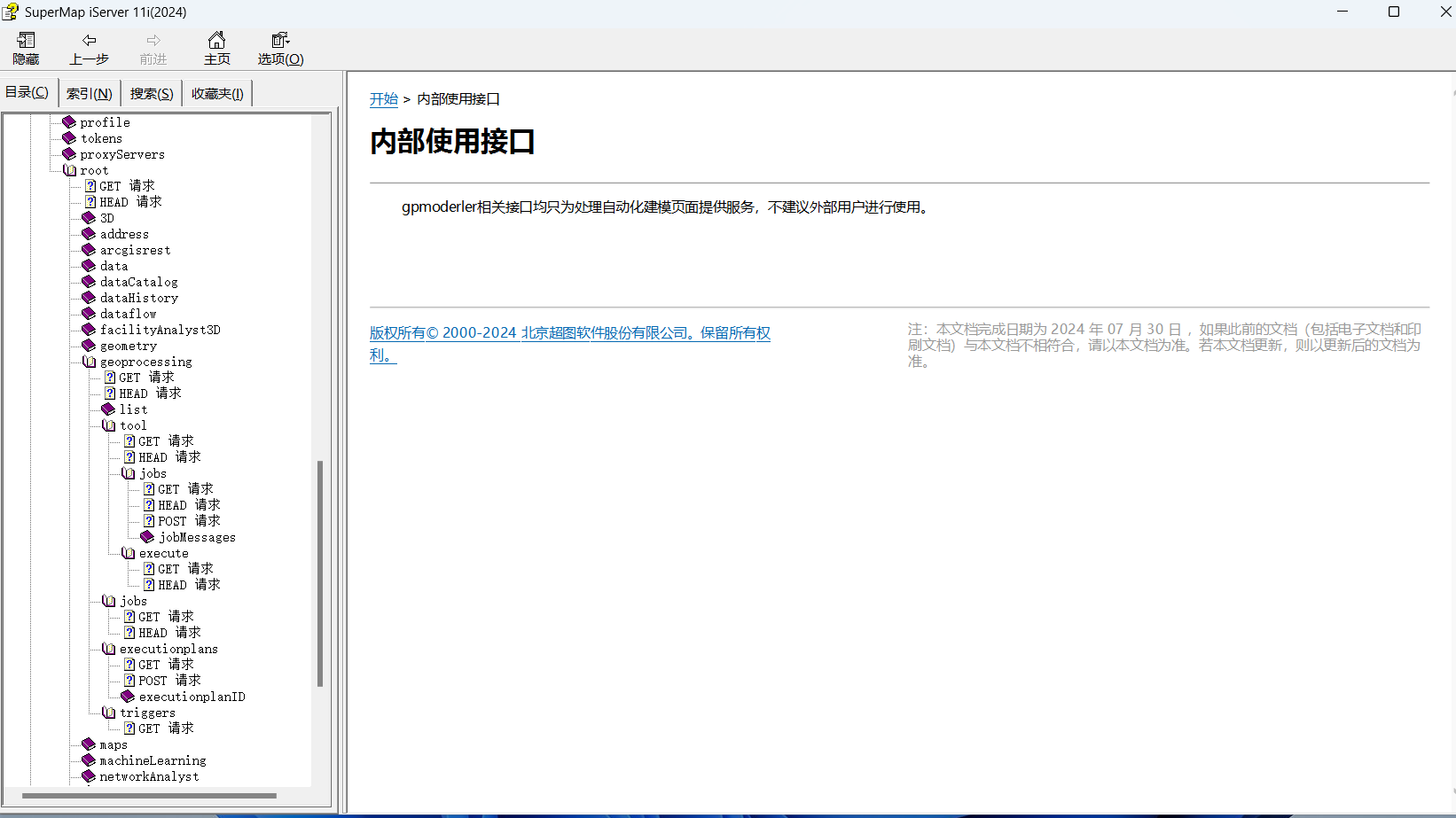Click the question page icon of root HEAD 请求
Viewport: 1456px width, 818px height.
click(90, 202)
